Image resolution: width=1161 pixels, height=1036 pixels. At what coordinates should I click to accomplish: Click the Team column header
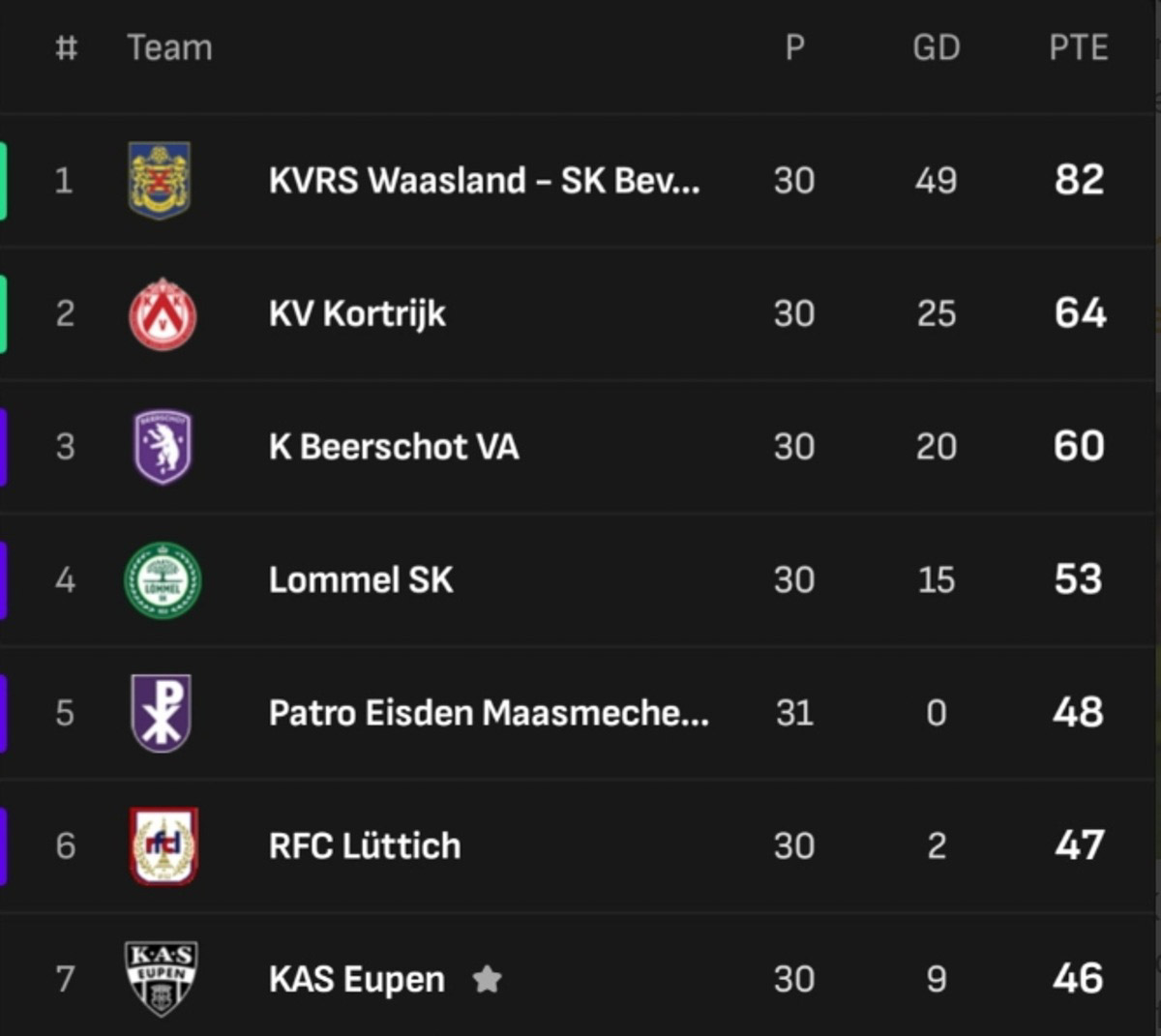coord(169,47)
